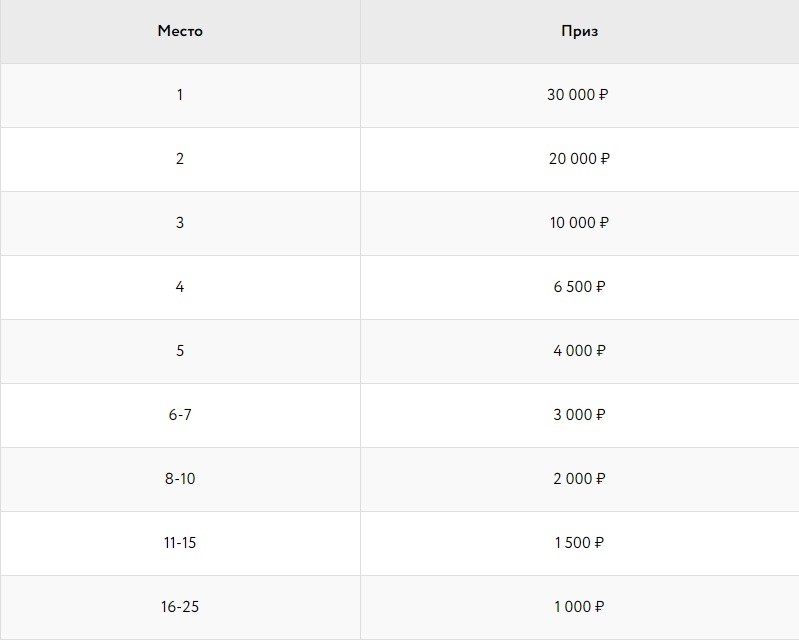Select the 30 000 ₽ prize cell
This screenshot has width=799, height=641.
tap(579, 96)
